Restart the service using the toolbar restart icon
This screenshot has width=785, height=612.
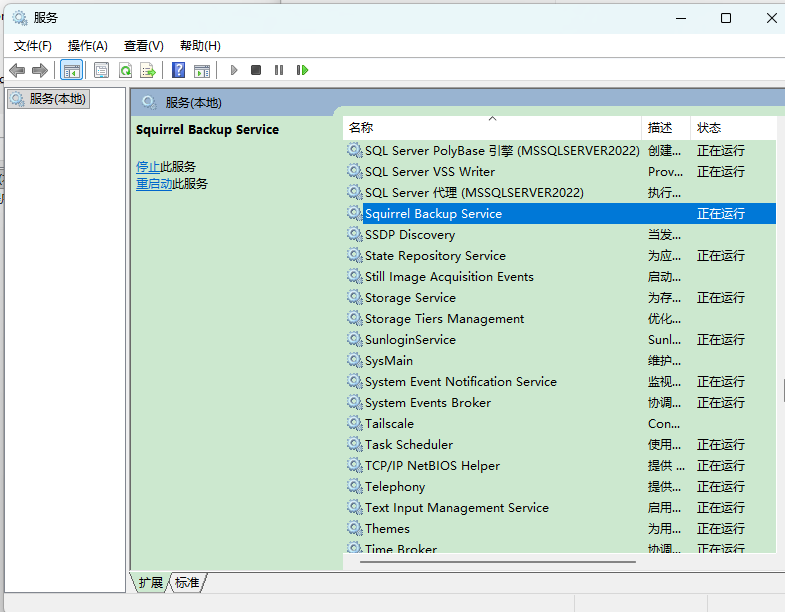pyautogui.click(x=302, y=70)
